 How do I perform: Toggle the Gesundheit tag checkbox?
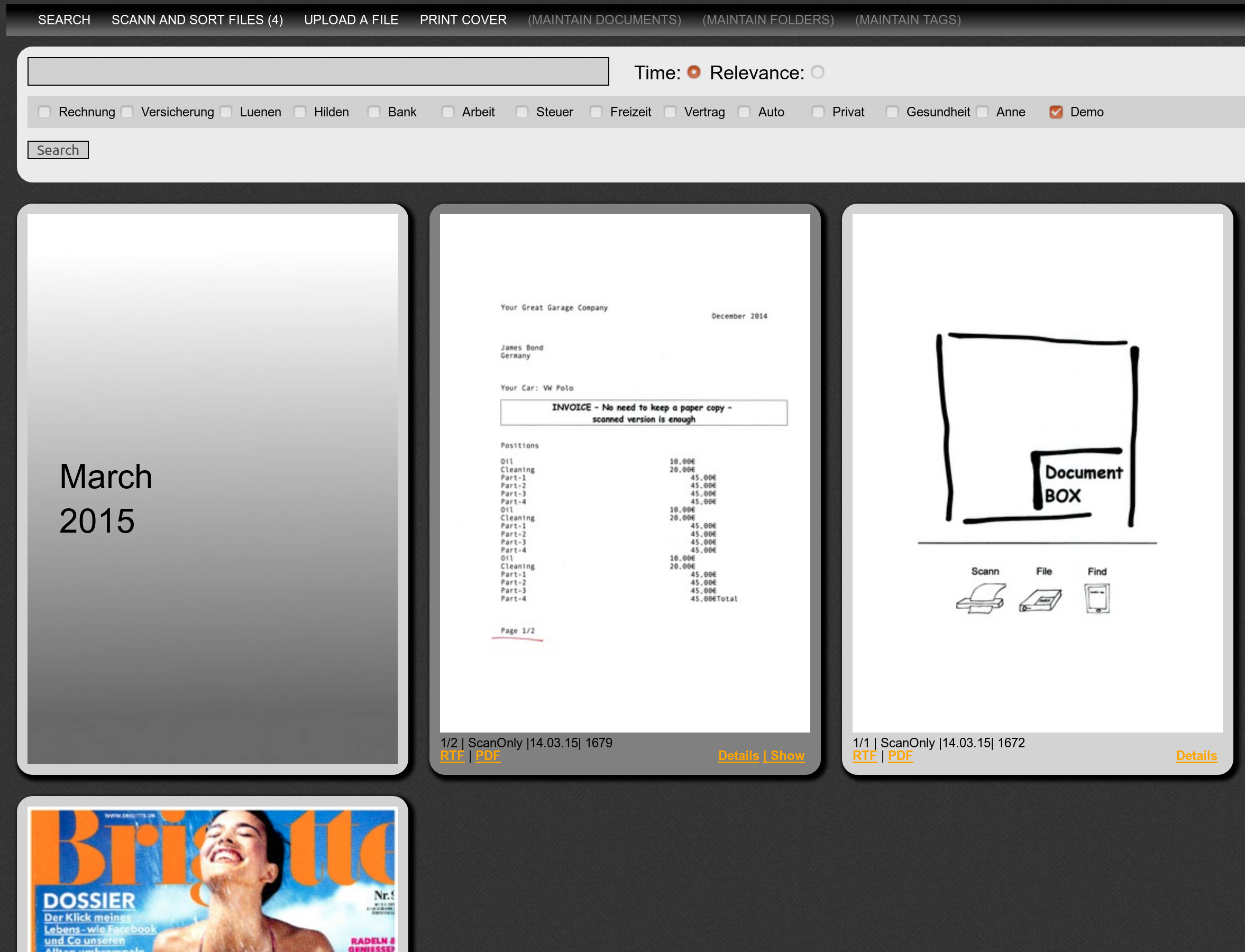click(x=891, y=112)
